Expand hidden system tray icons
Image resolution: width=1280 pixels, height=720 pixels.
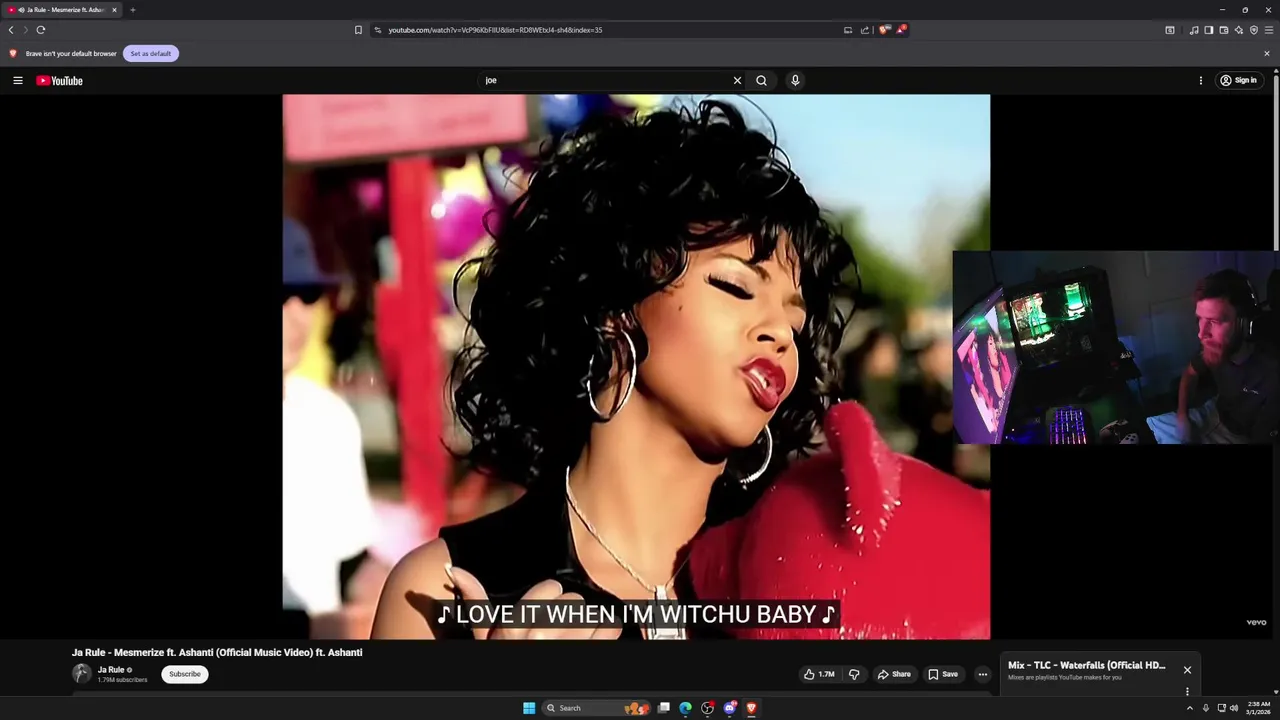coord(1189,708)
